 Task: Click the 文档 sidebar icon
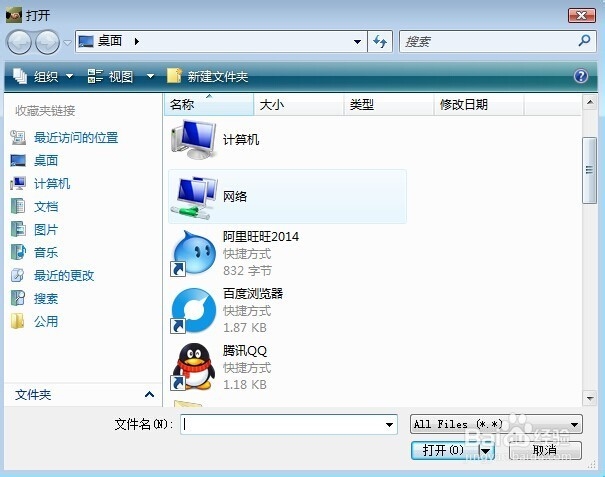[18, 206]
